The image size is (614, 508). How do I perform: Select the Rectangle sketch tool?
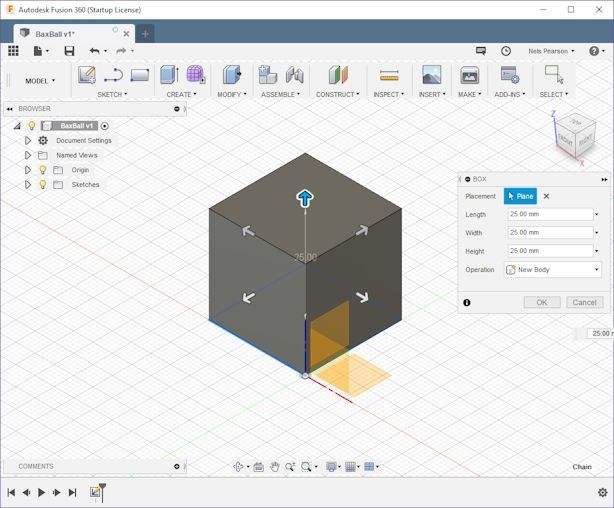pyautogui.click(x=140, y=75)
